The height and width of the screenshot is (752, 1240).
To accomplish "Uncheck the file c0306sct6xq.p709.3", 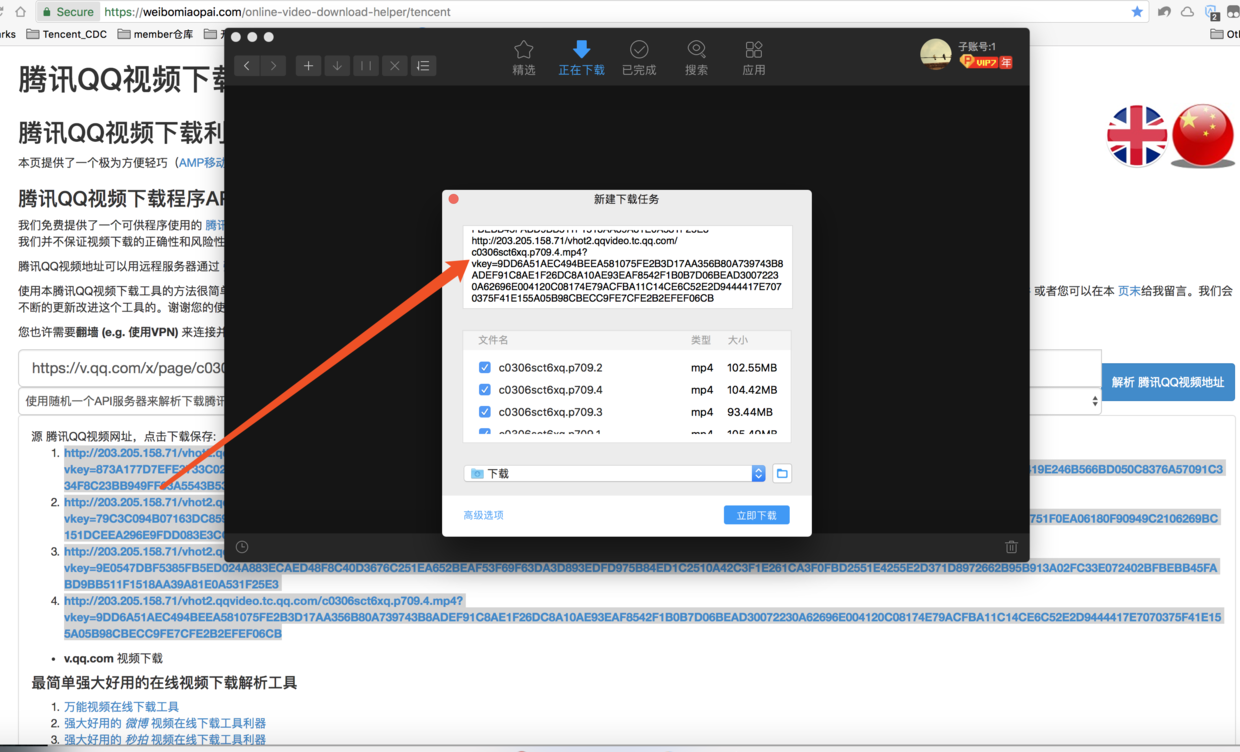I will [x=485, y=412].
